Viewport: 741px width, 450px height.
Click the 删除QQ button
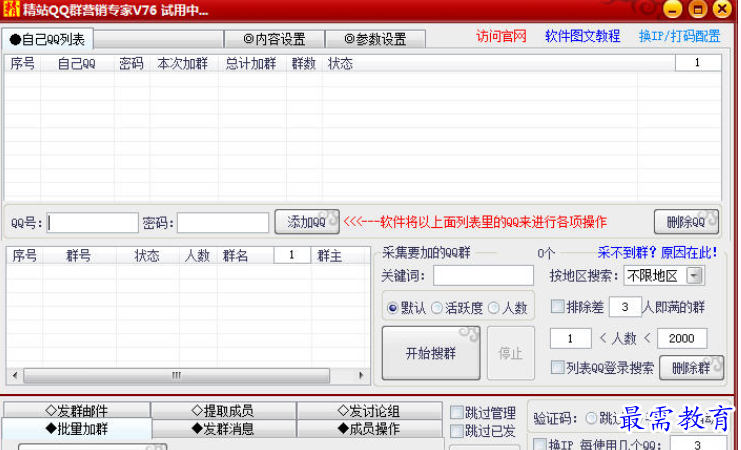click(687, 222)
